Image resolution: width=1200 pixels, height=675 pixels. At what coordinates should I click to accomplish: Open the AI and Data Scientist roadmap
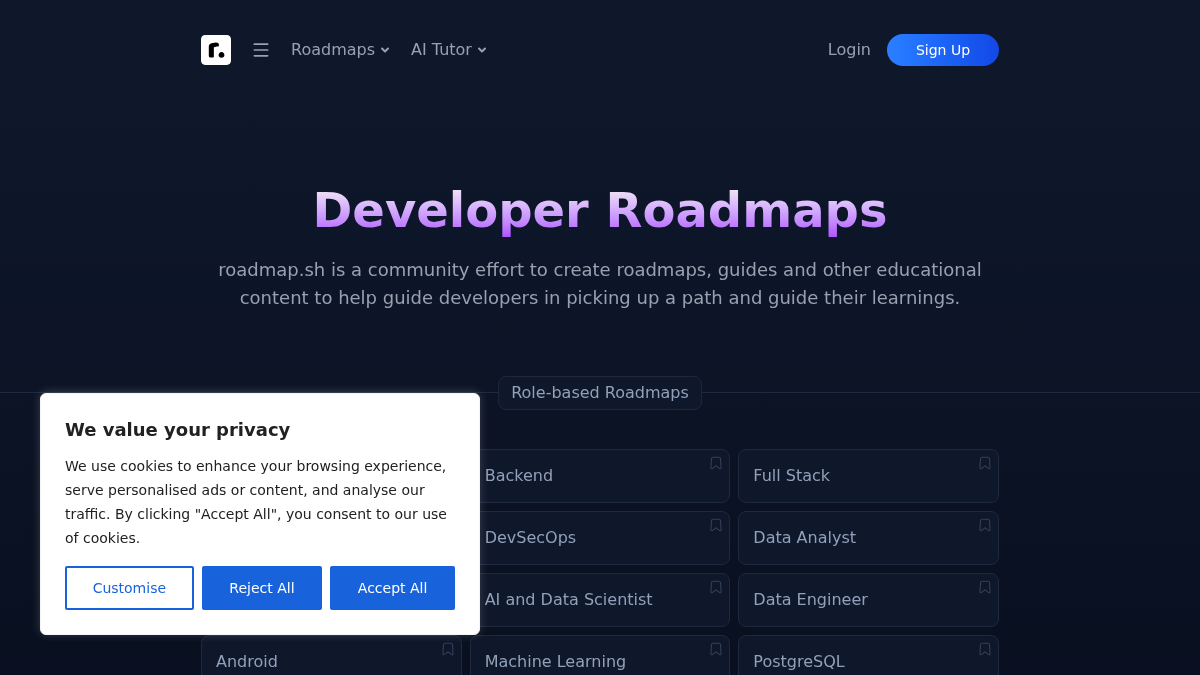click(600, 600)
